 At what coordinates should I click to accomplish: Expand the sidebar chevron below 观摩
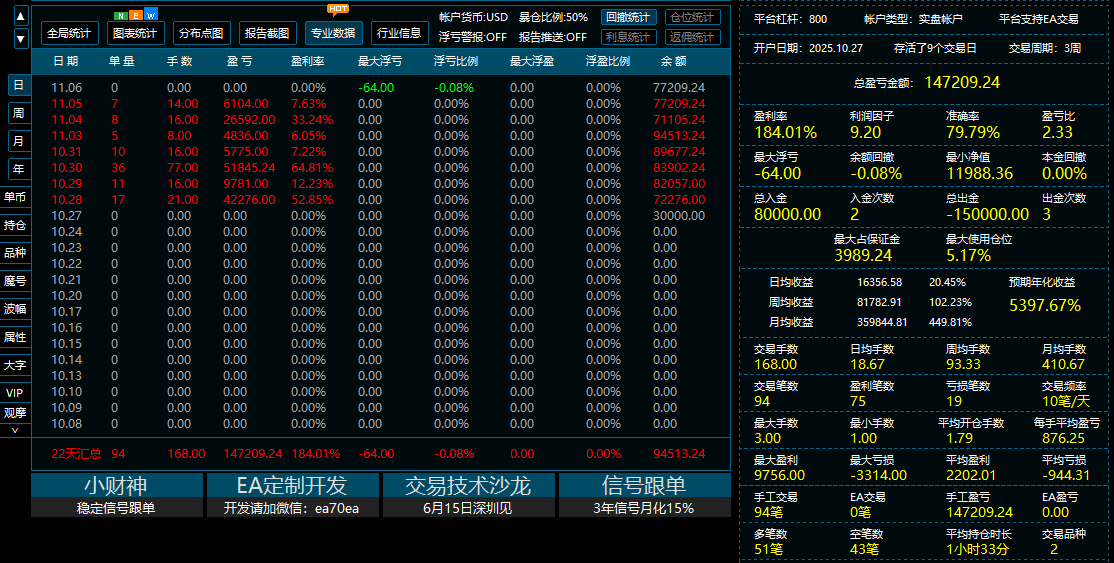point(15,430)
